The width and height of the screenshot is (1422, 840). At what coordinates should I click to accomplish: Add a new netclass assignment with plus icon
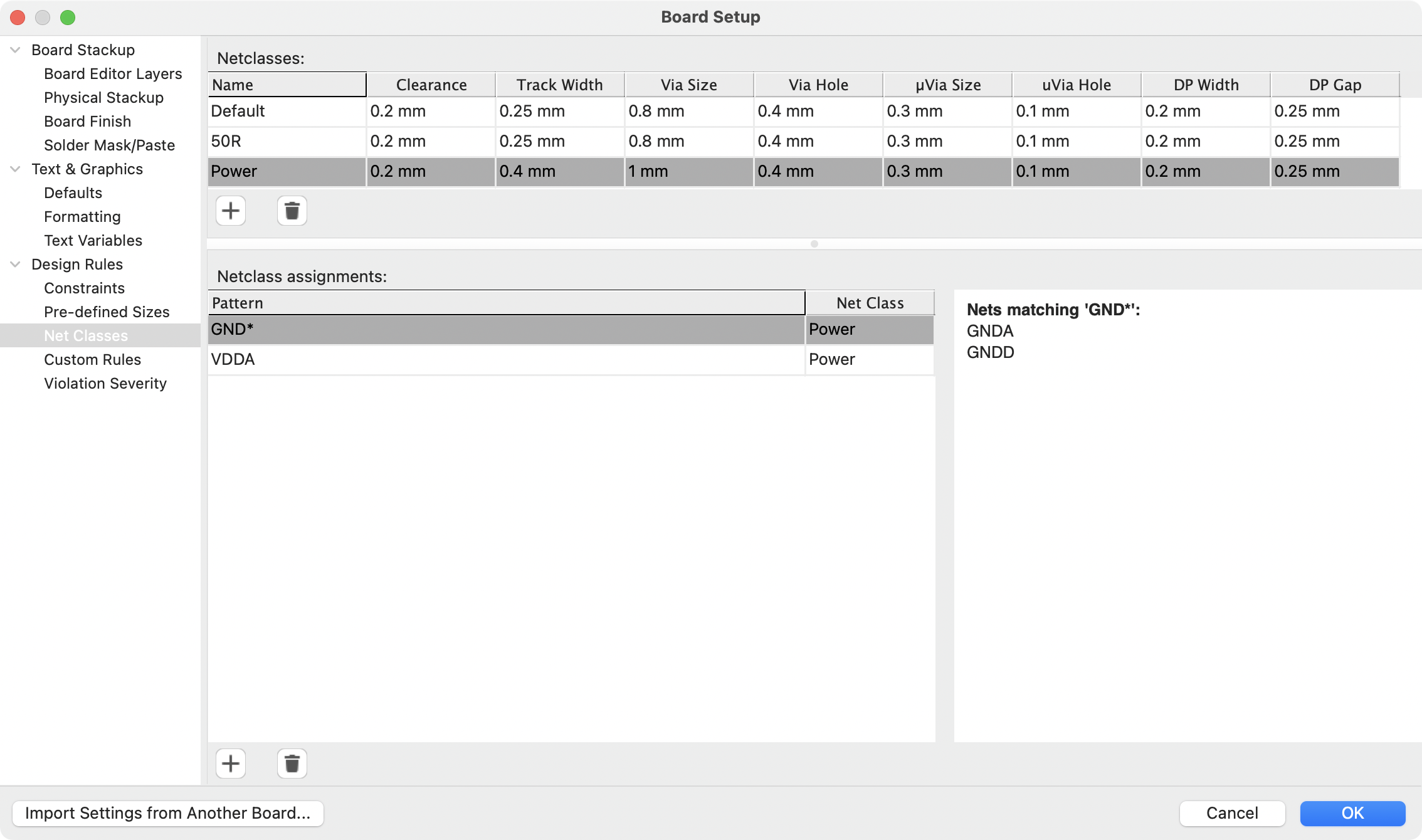click(231, 764)
